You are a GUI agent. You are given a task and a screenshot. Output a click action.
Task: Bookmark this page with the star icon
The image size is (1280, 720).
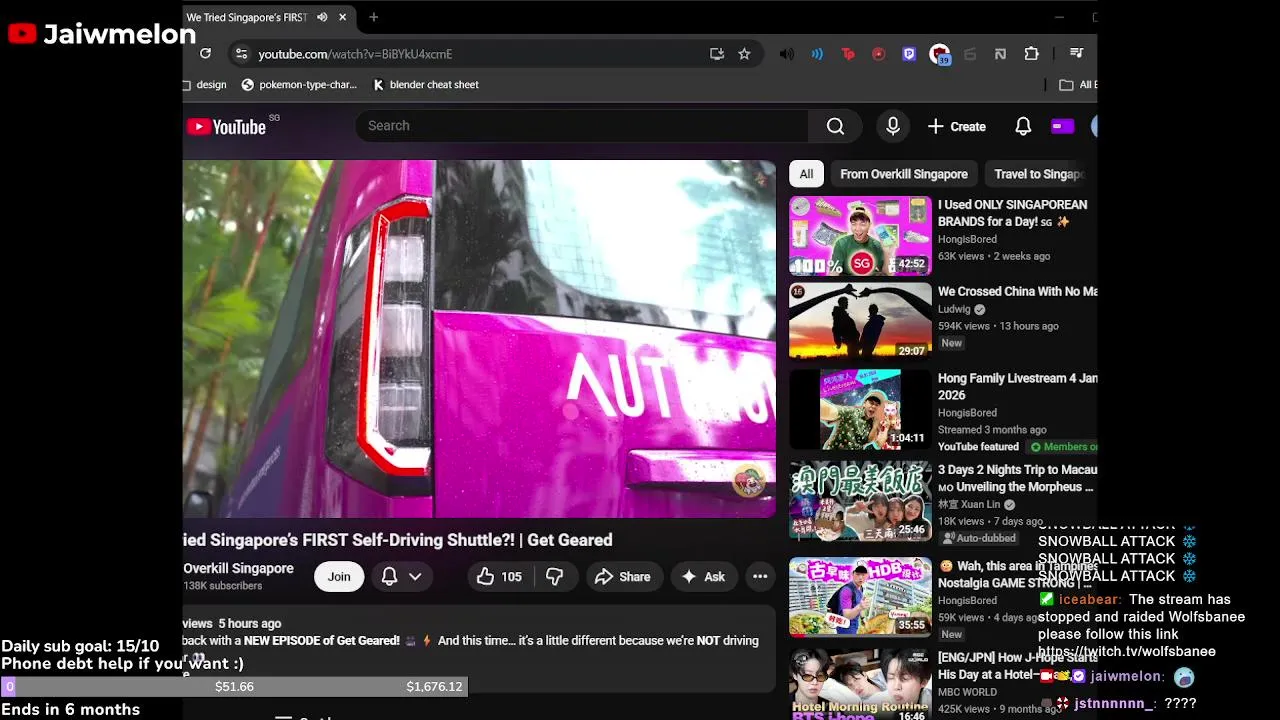point(744,54)
